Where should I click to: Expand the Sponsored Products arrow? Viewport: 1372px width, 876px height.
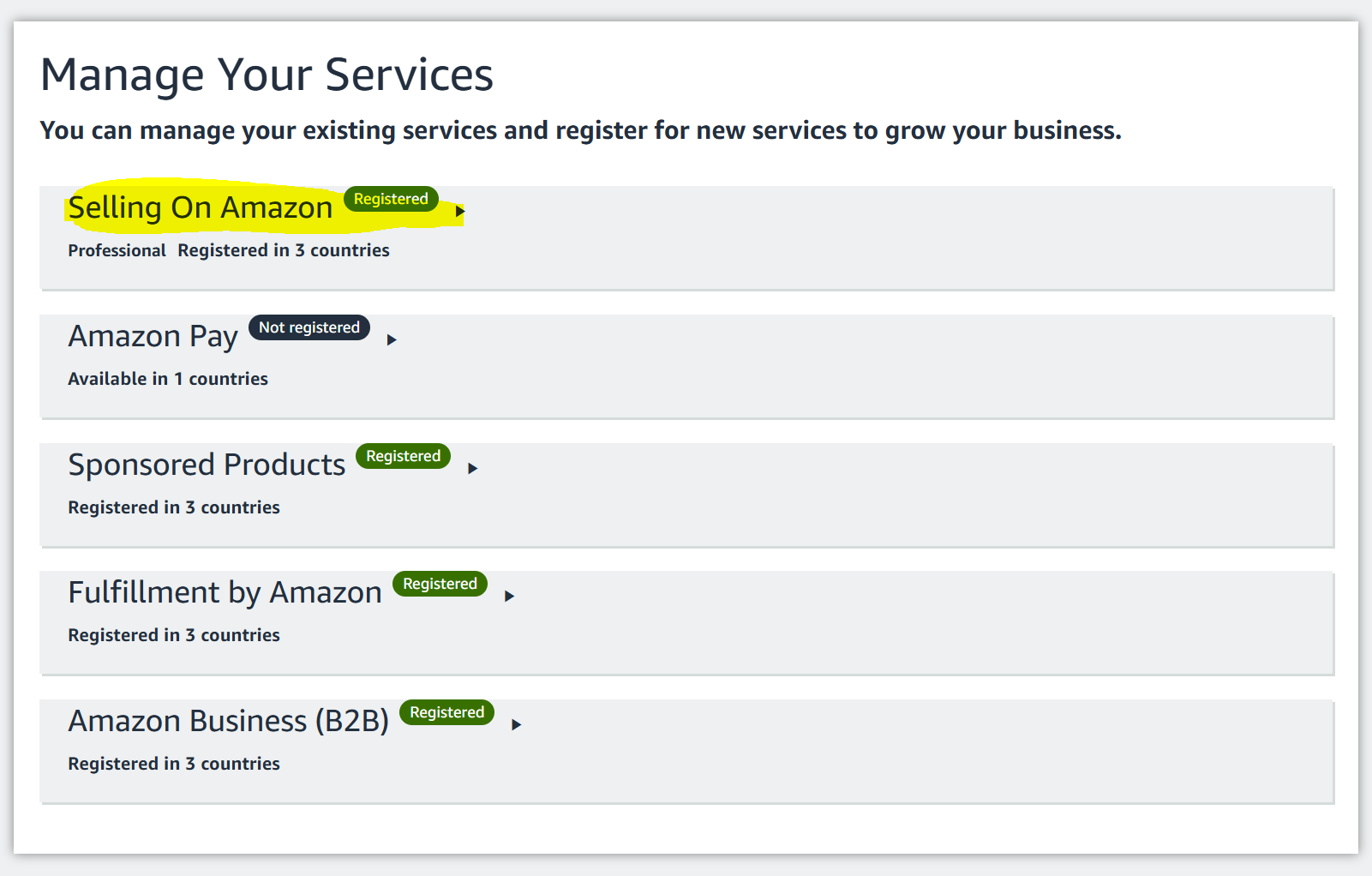coord(472,468)
